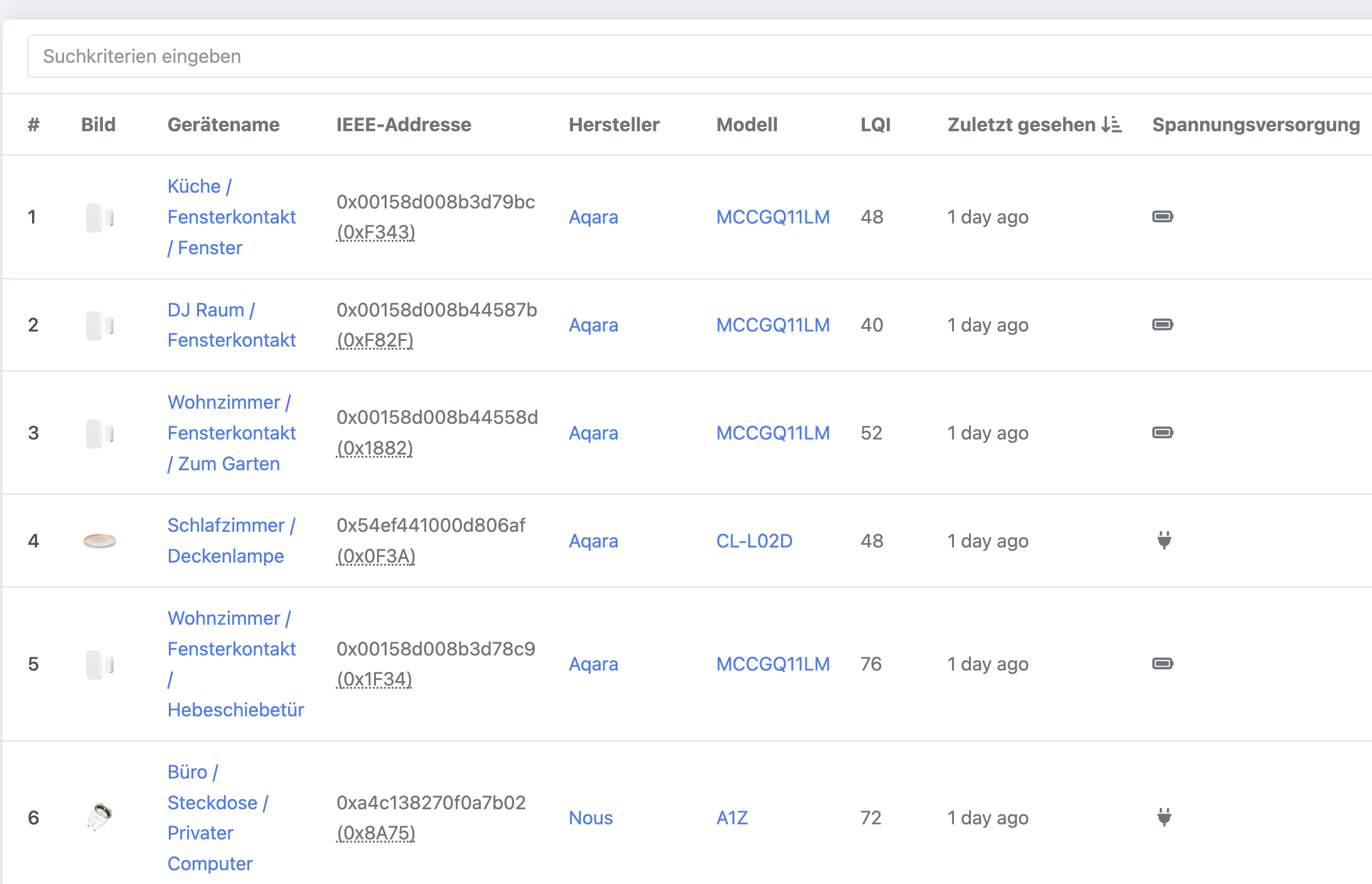The width and height of the screenshot is (1372, 884).
Task: Click the Bild column header
Action: 99,124
